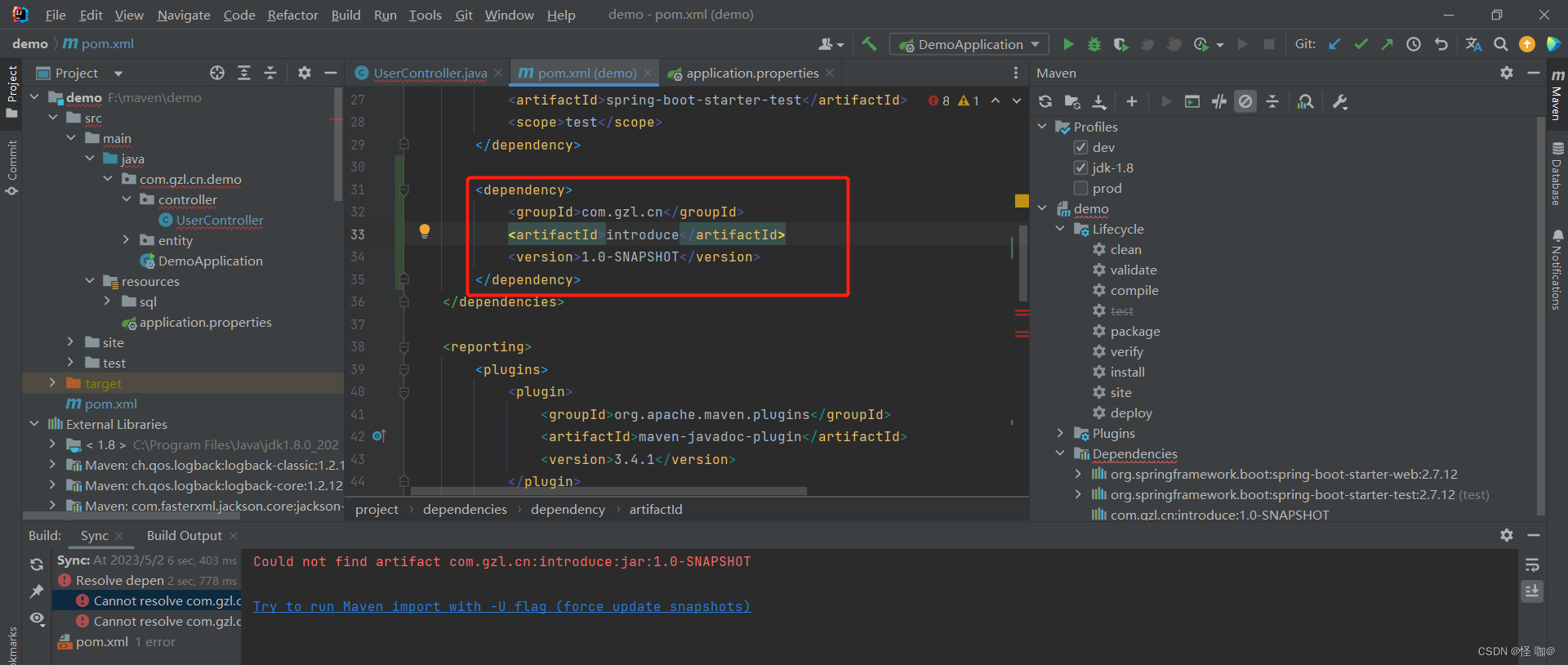Screen dimensions: 1568x665
Task: Push commits with Git arrow icon
Action: 1387,44
